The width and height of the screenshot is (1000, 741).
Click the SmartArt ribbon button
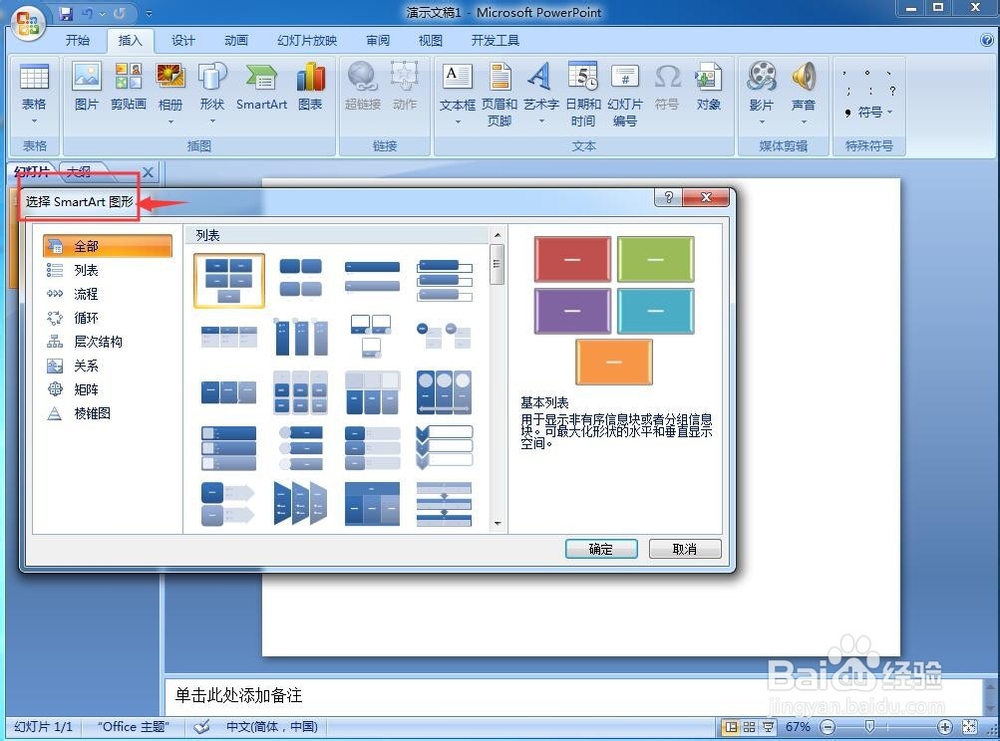261,87
